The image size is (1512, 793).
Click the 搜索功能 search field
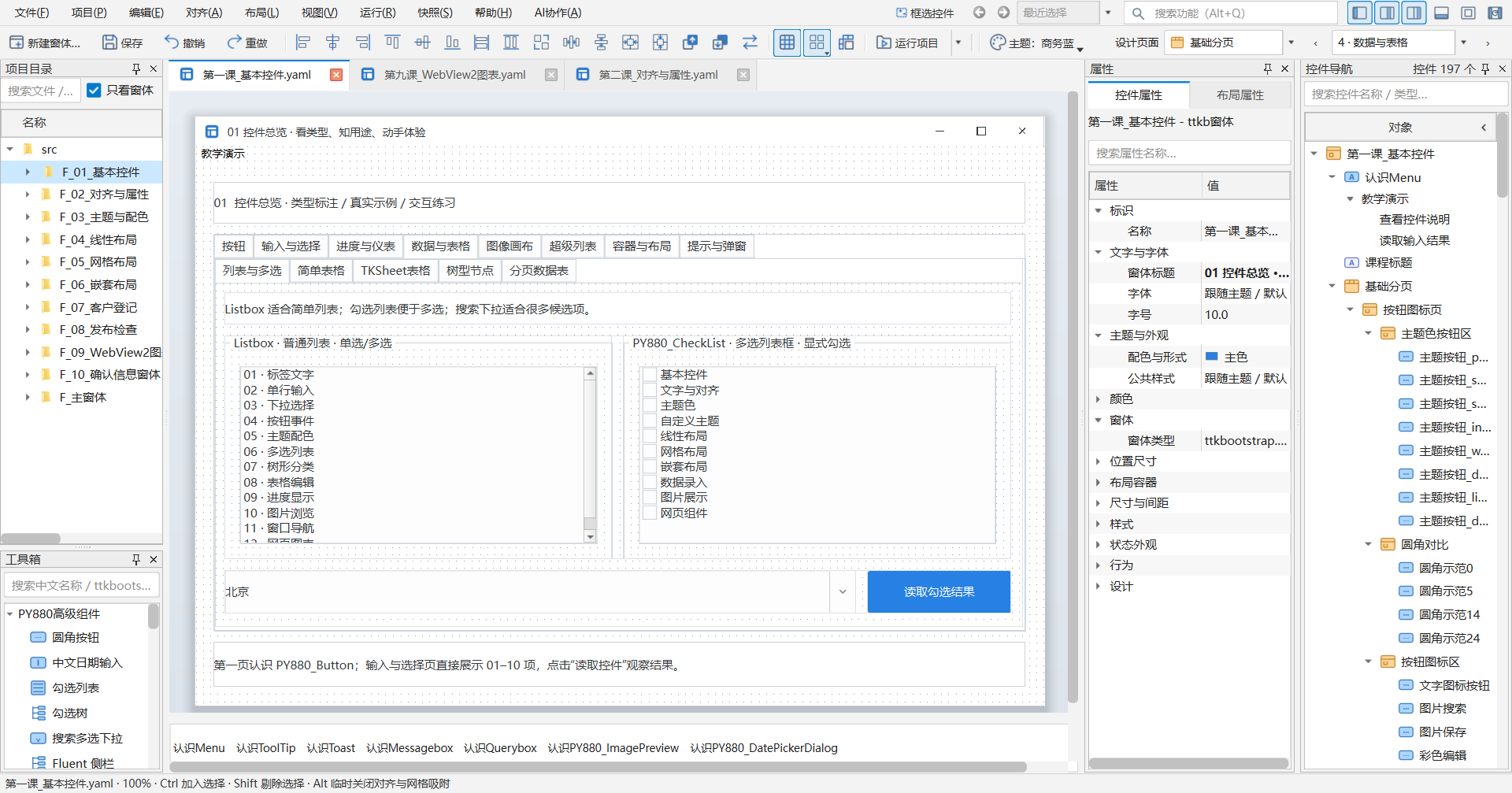pyautogui.click(x=1231, y=13)
